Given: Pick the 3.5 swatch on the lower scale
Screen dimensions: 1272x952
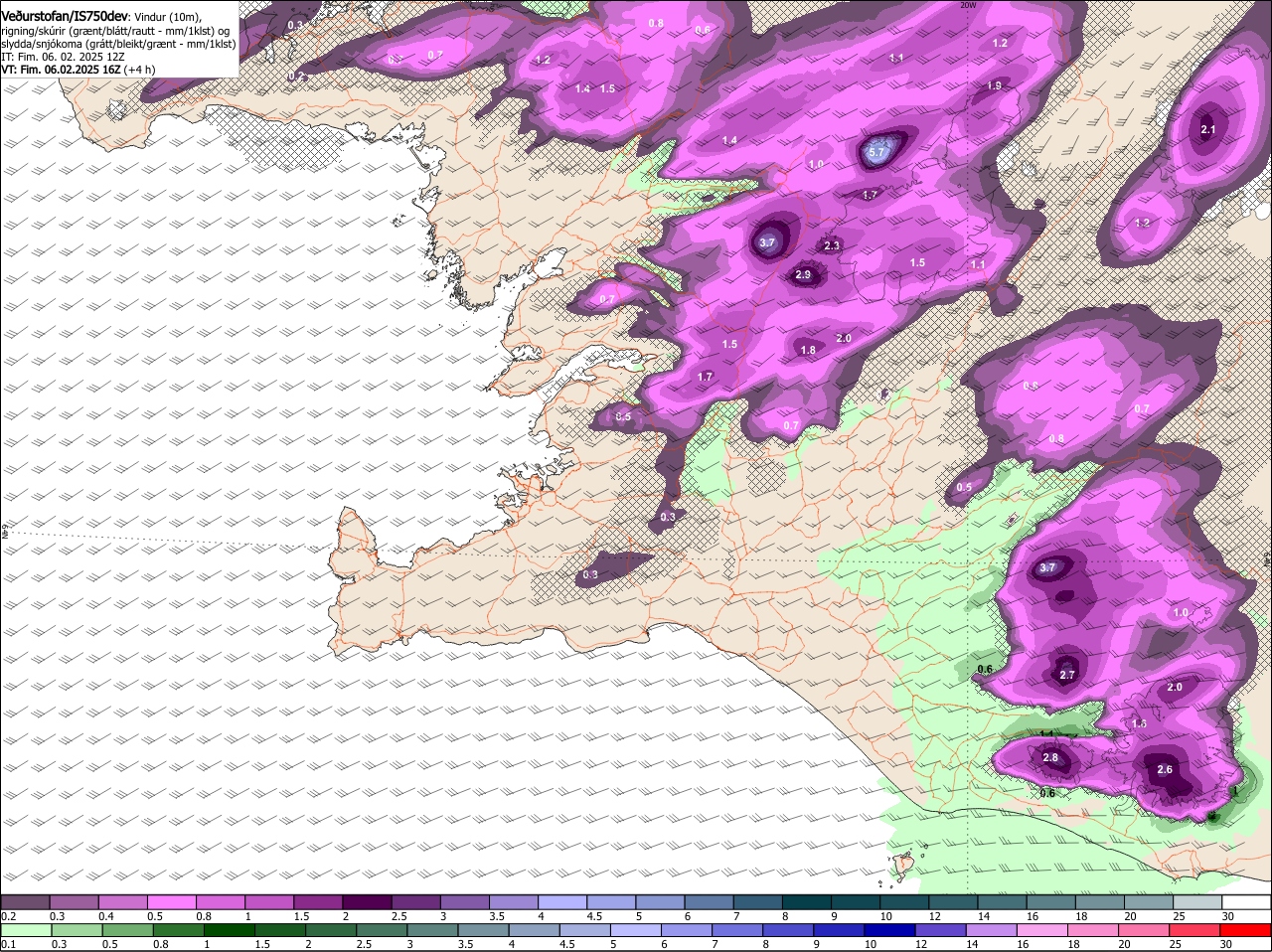Looking at the screenshot, I should 483,930.
